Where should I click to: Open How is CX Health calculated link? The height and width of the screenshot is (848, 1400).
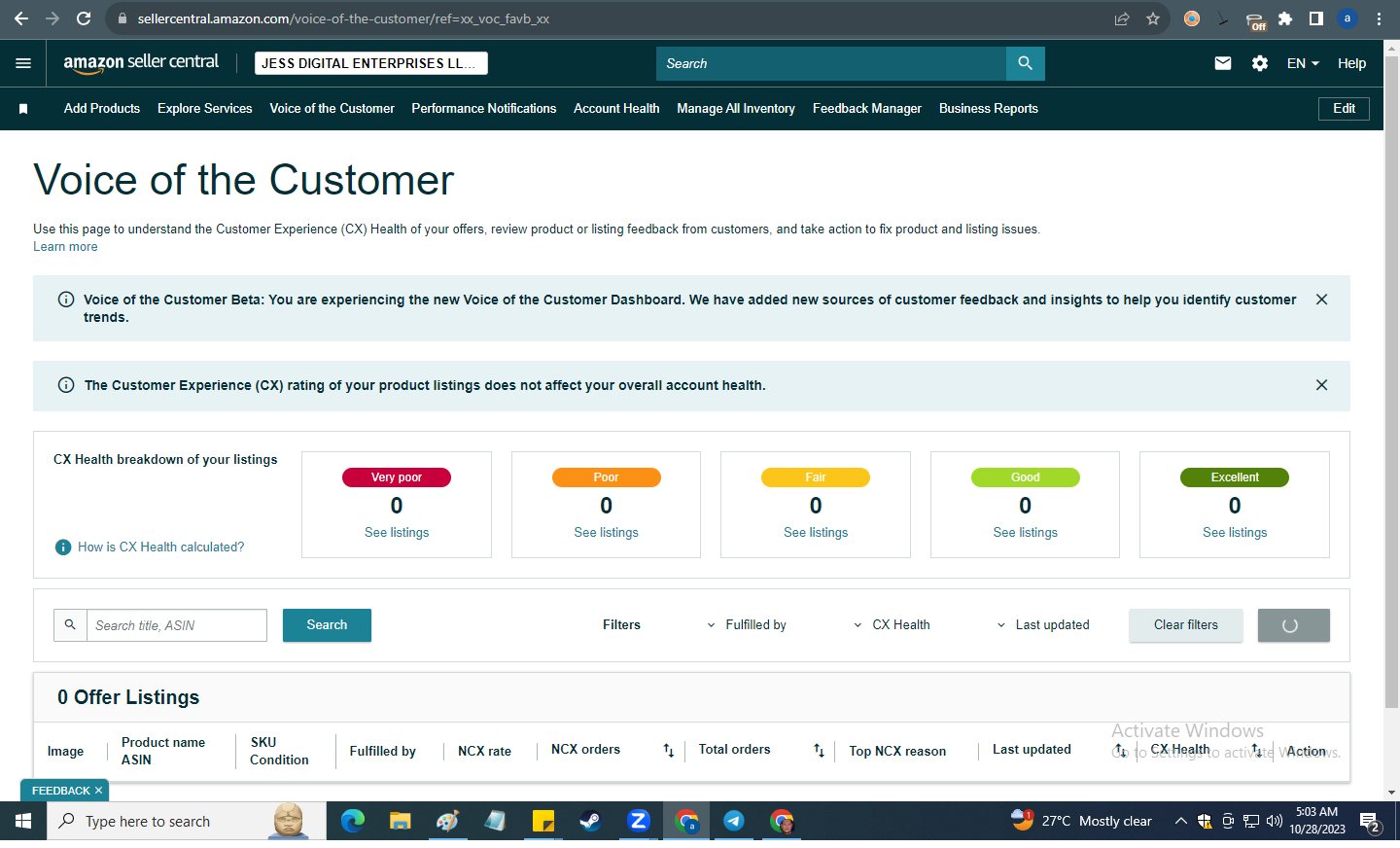click(x=161, y=548)
